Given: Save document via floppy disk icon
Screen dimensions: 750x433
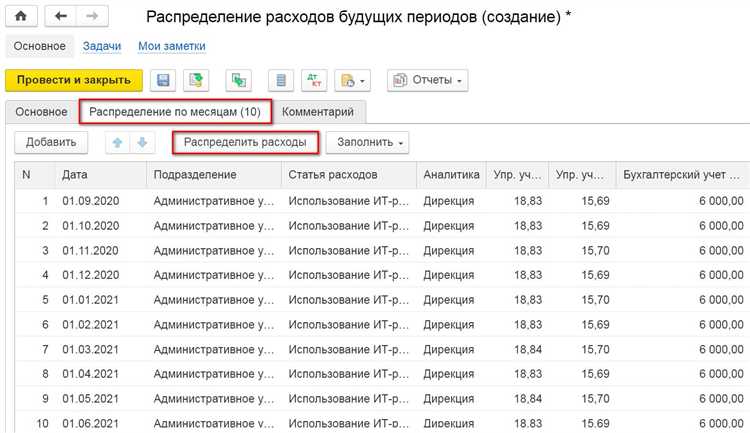Looking at the screenshot, I should (162, 80).
